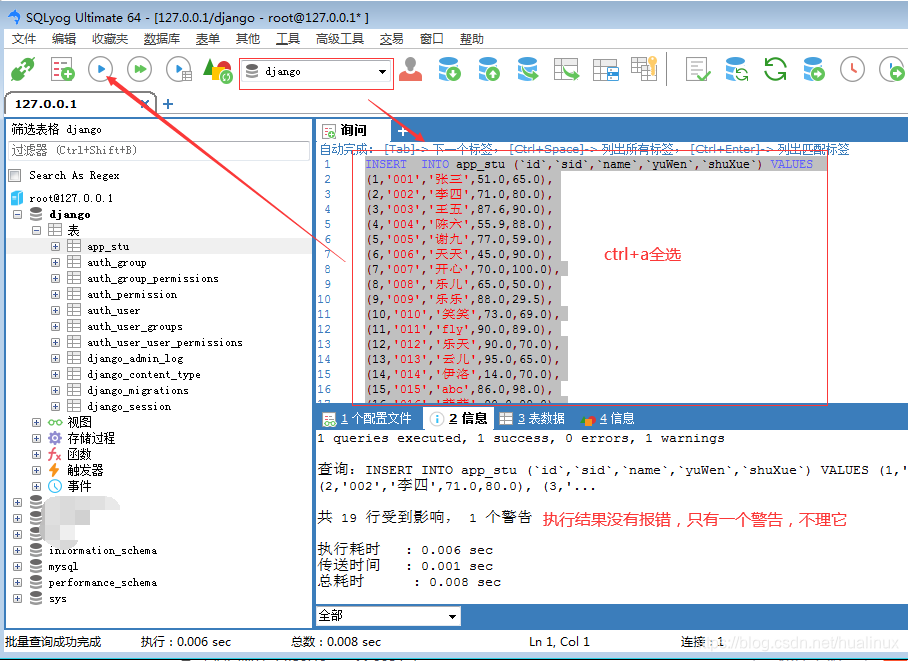Viewport: 908px width, 661px height.
Task: Open the 窗口 menu
Action: (431, 39)
